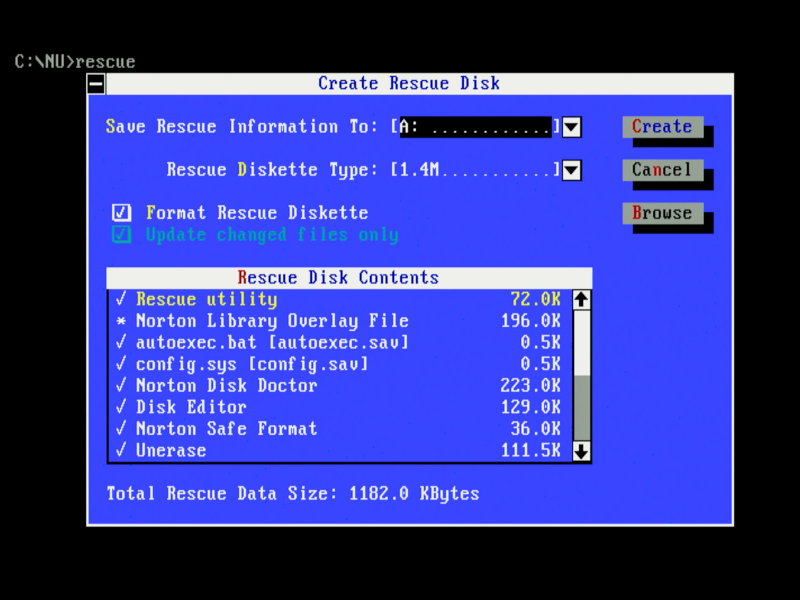Click the 129.0K size value
Image resolution: width=800 pixels, height=600 pixels.
tap(531, 407)
